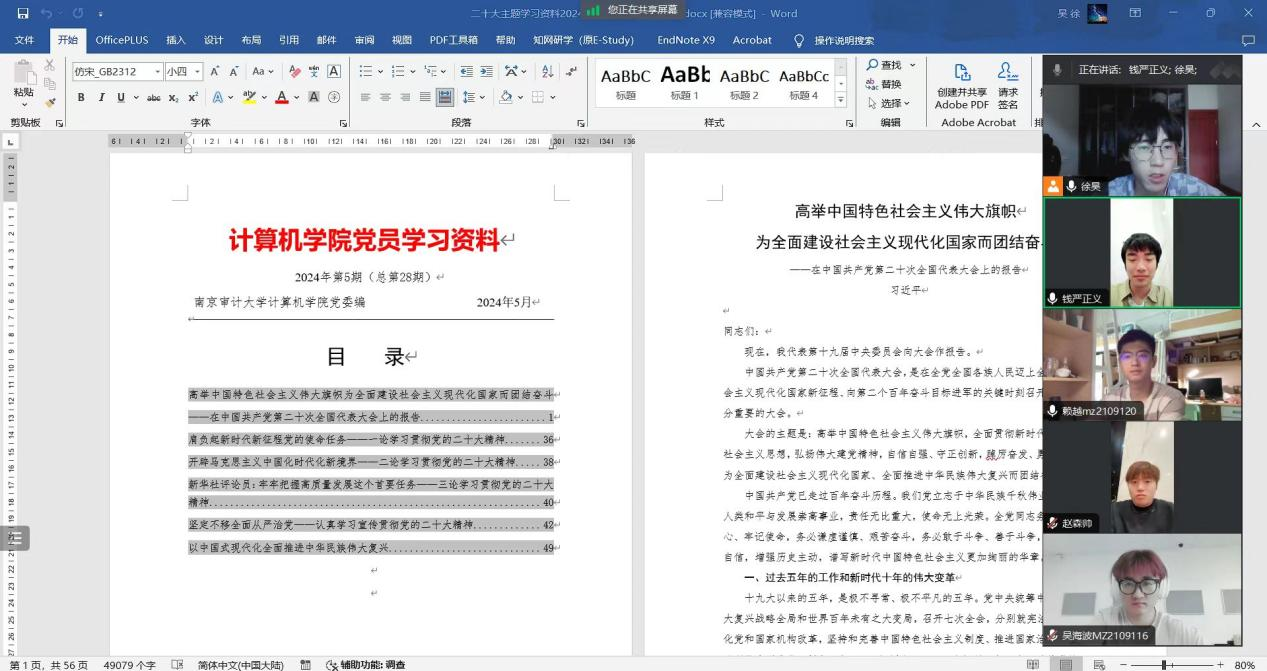The height and width of the screenshot is (671, 1267).
Task: Click the red font color swatch button
Action: tap(281, 97)
